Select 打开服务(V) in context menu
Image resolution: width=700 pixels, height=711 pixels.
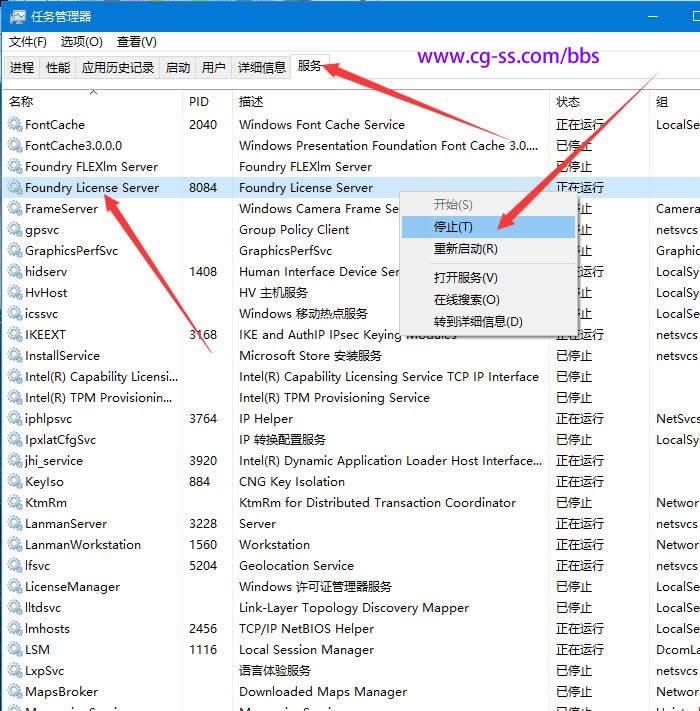click(465, 278)
